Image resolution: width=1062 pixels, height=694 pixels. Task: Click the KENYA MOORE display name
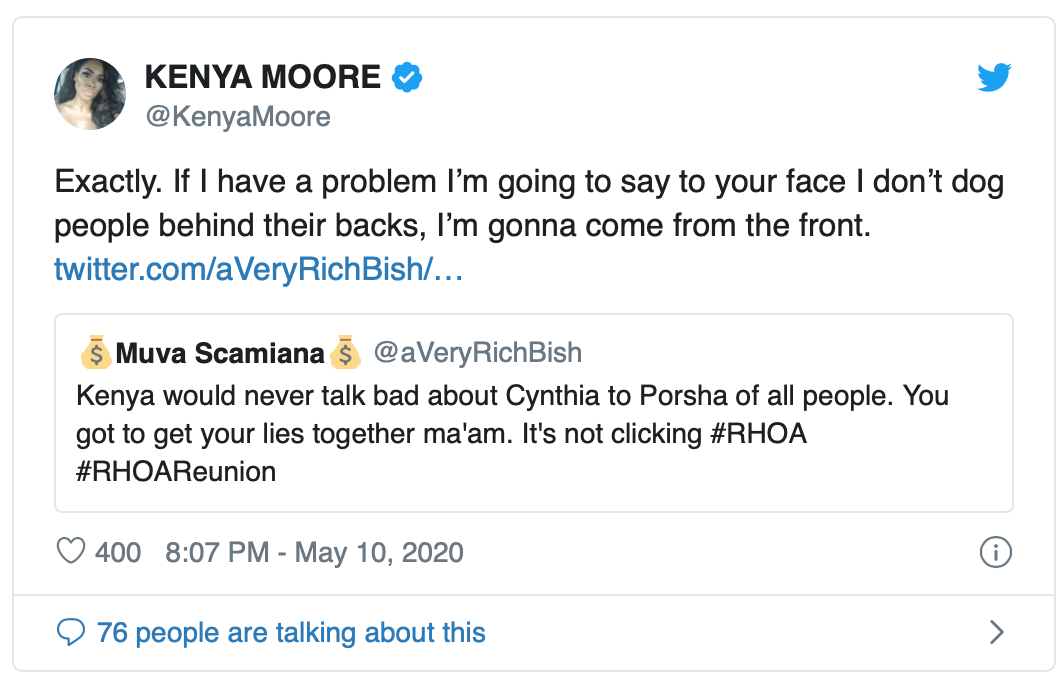point(263,77)
